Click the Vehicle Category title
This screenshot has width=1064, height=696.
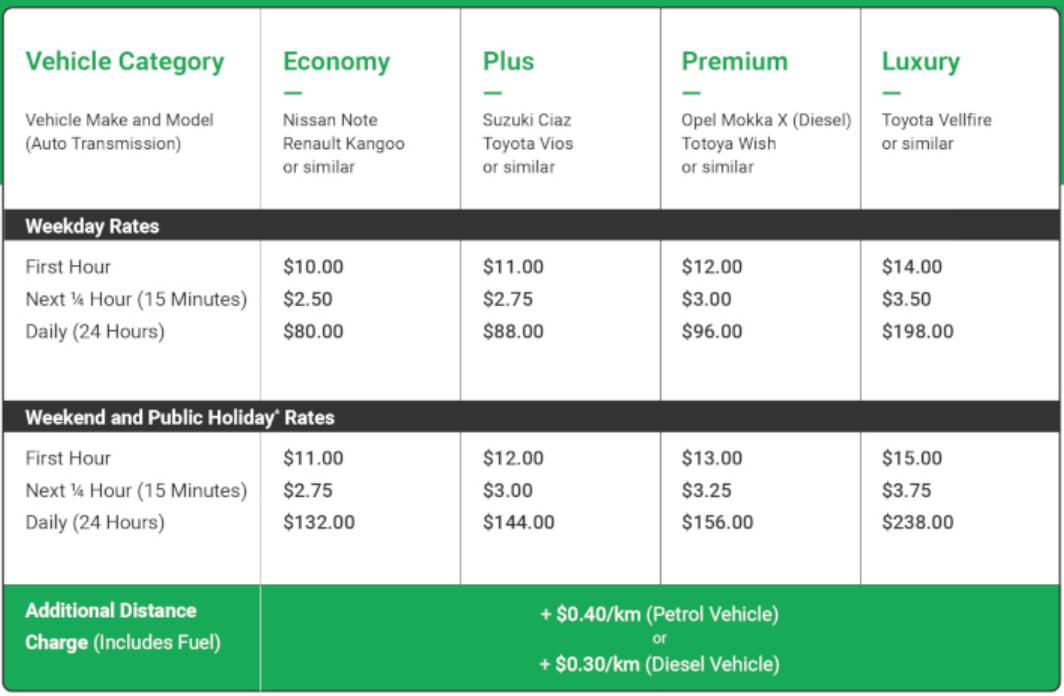[x=125, y=61]
